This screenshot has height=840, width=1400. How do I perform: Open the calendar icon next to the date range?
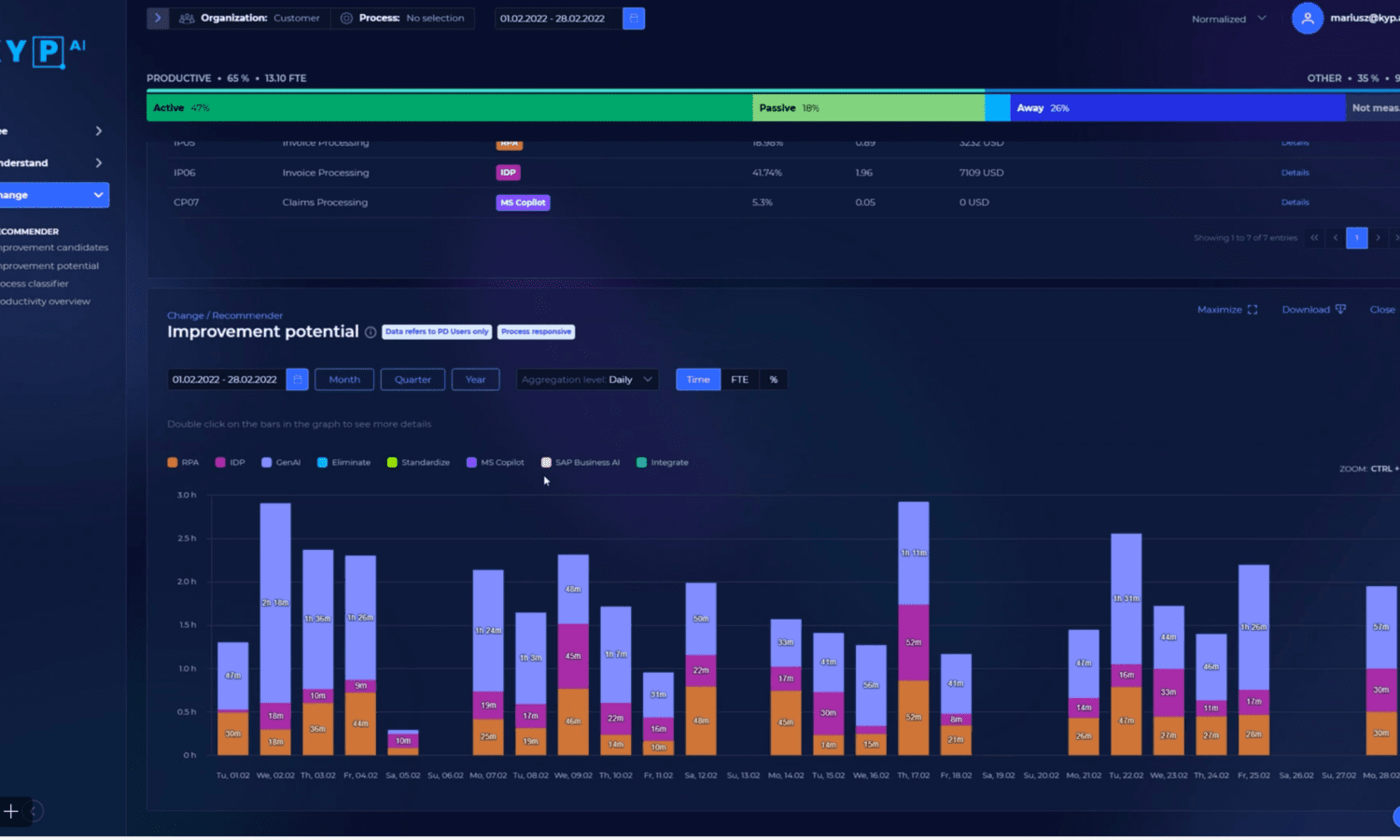tap(634, 18)
